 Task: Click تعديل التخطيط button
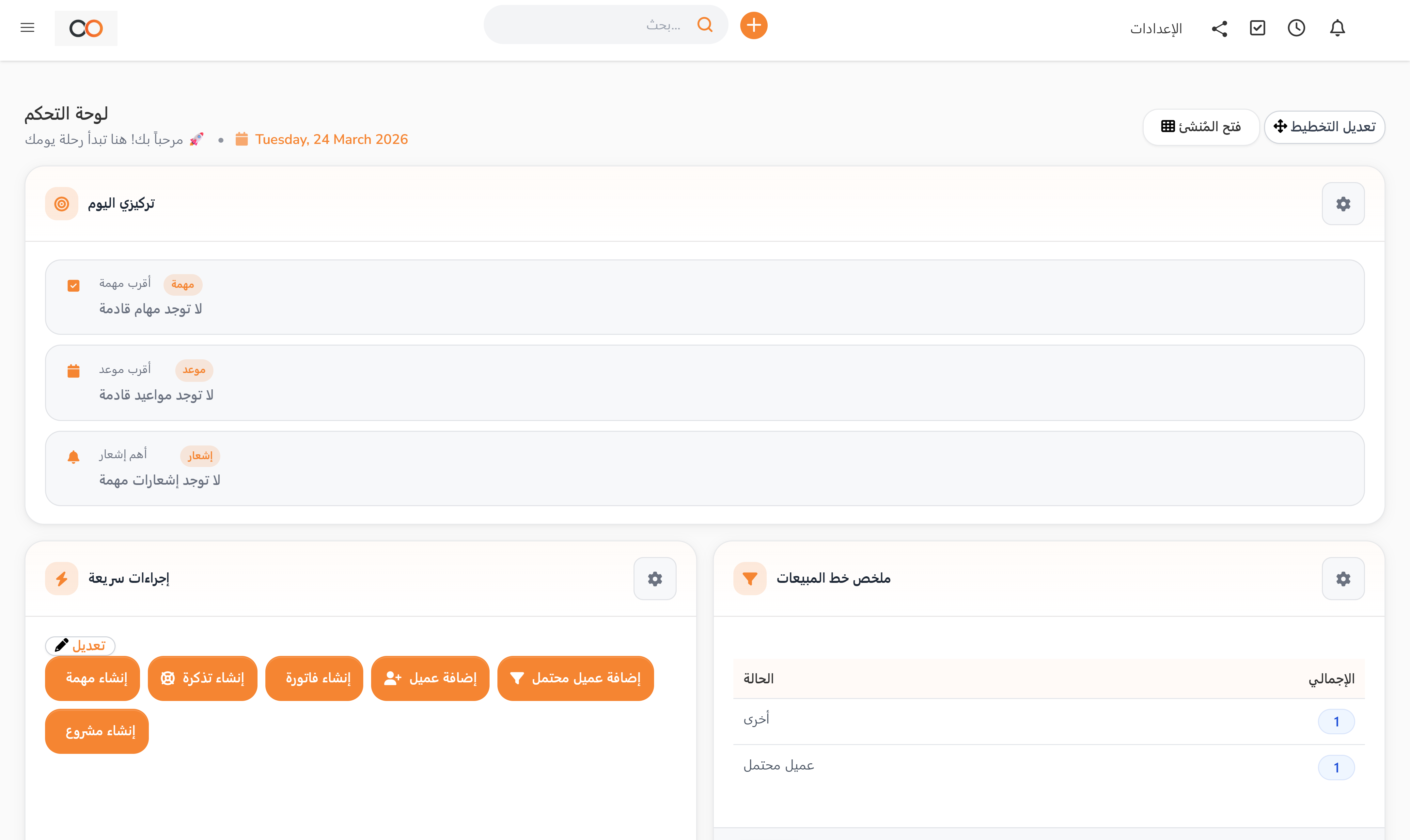tap(1324, 127)
